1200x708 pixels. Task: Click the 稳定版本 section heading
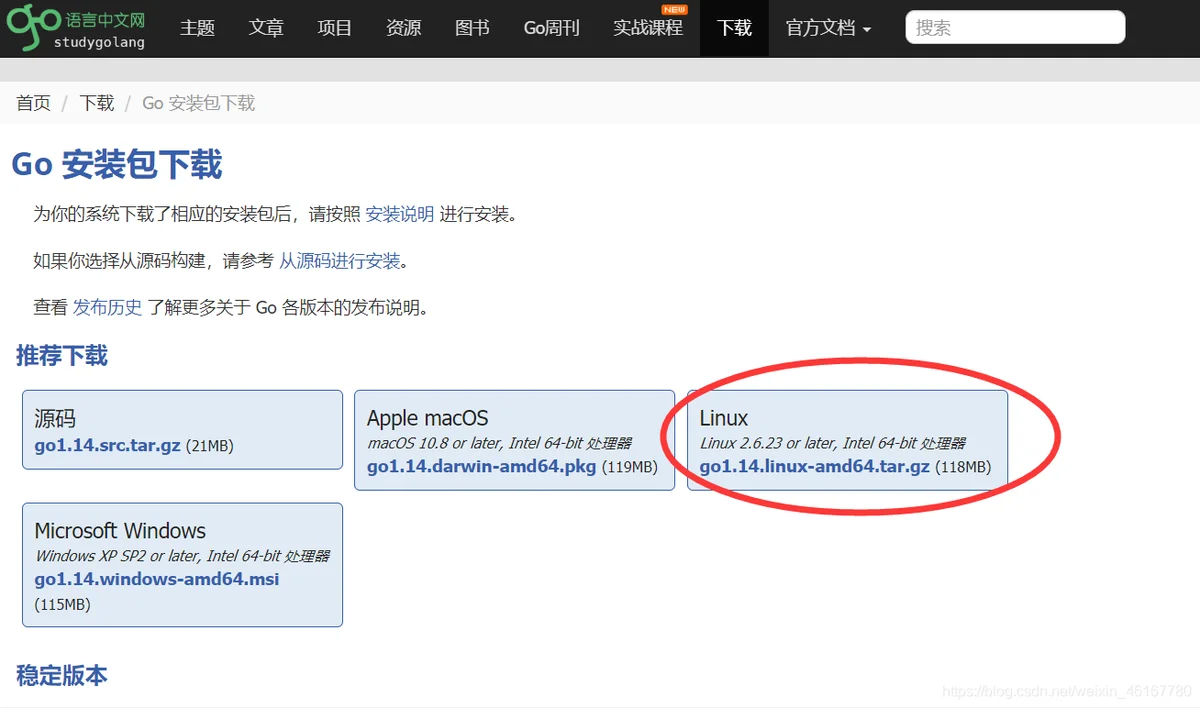62,676
